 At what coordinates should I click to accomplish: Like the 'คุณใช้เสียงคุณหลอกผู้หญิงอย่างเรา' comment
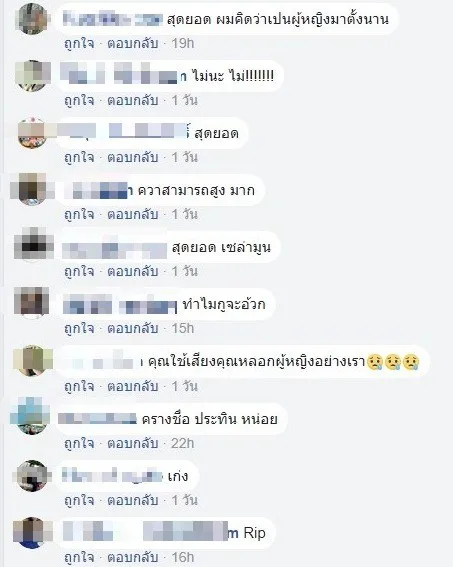coord(79,387)
